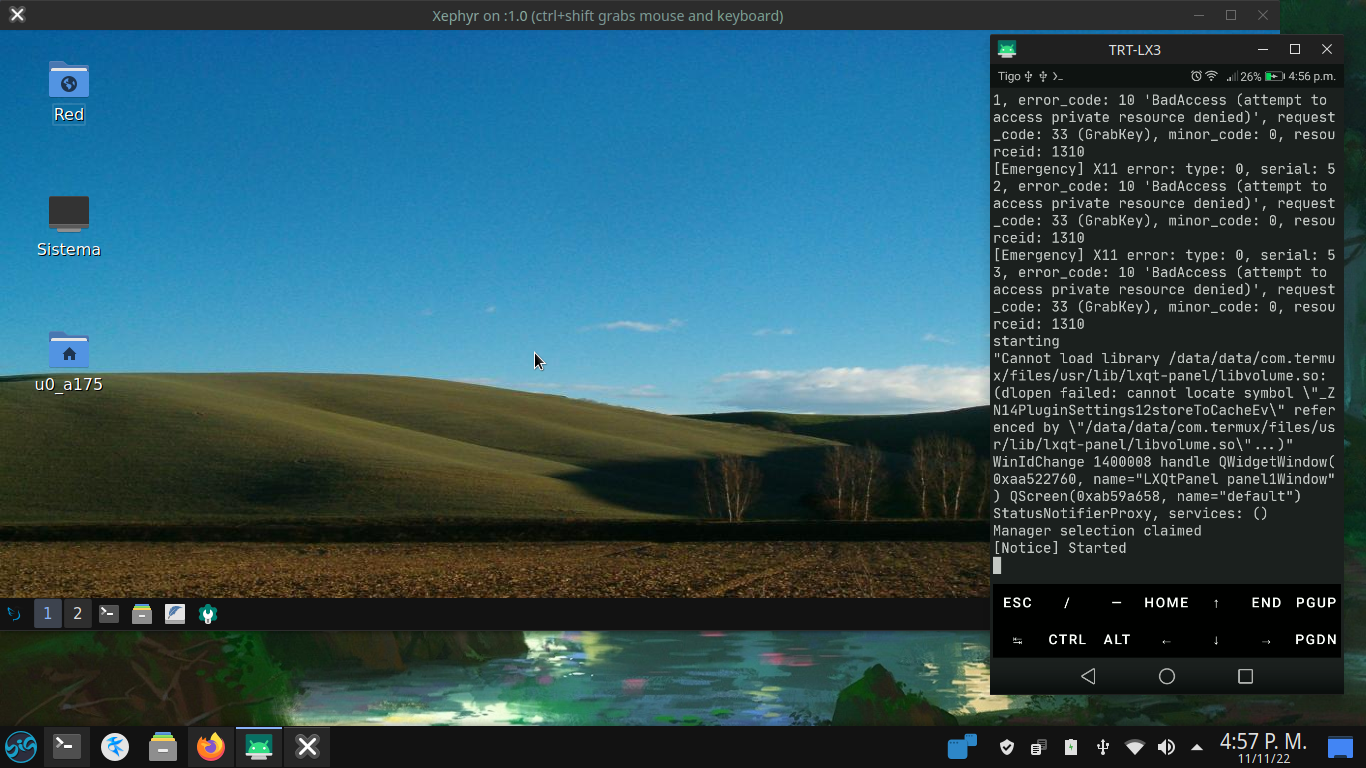Open Wi-Fi network tray icon
This screenshot has width=1366, height=768.
[x=1135, y=747]
